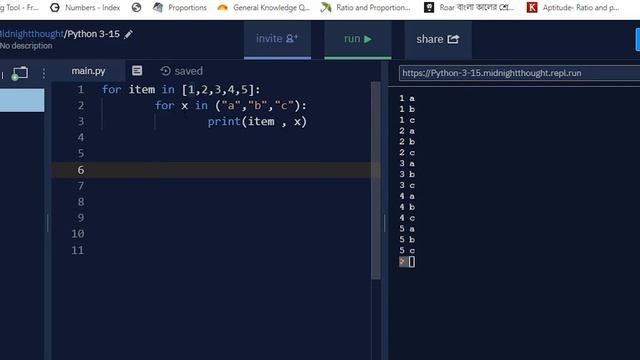This screenshot has height=360, width=640.
Task: Click console output line '5 c'
Action: (x=407, y=251)
